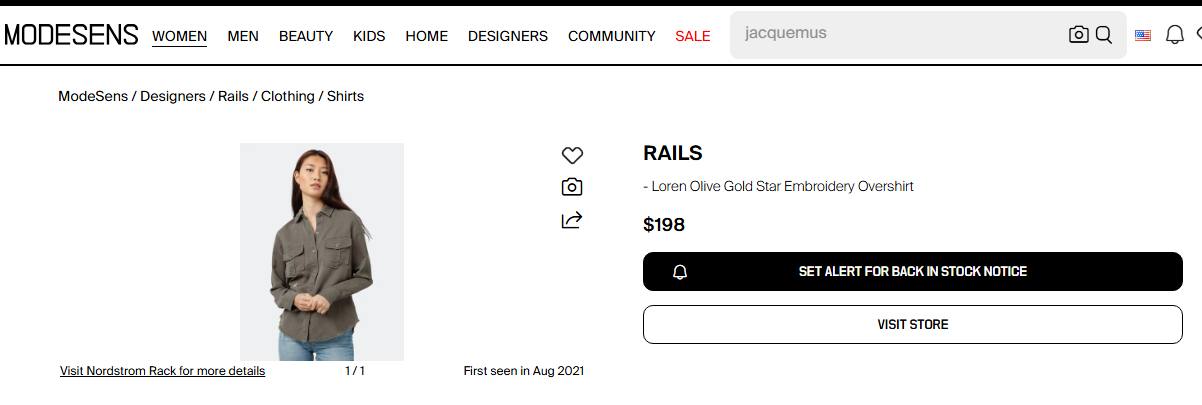Open the notifications bell in header
Screen dimensions: 1202x405
click(1175, 36)
